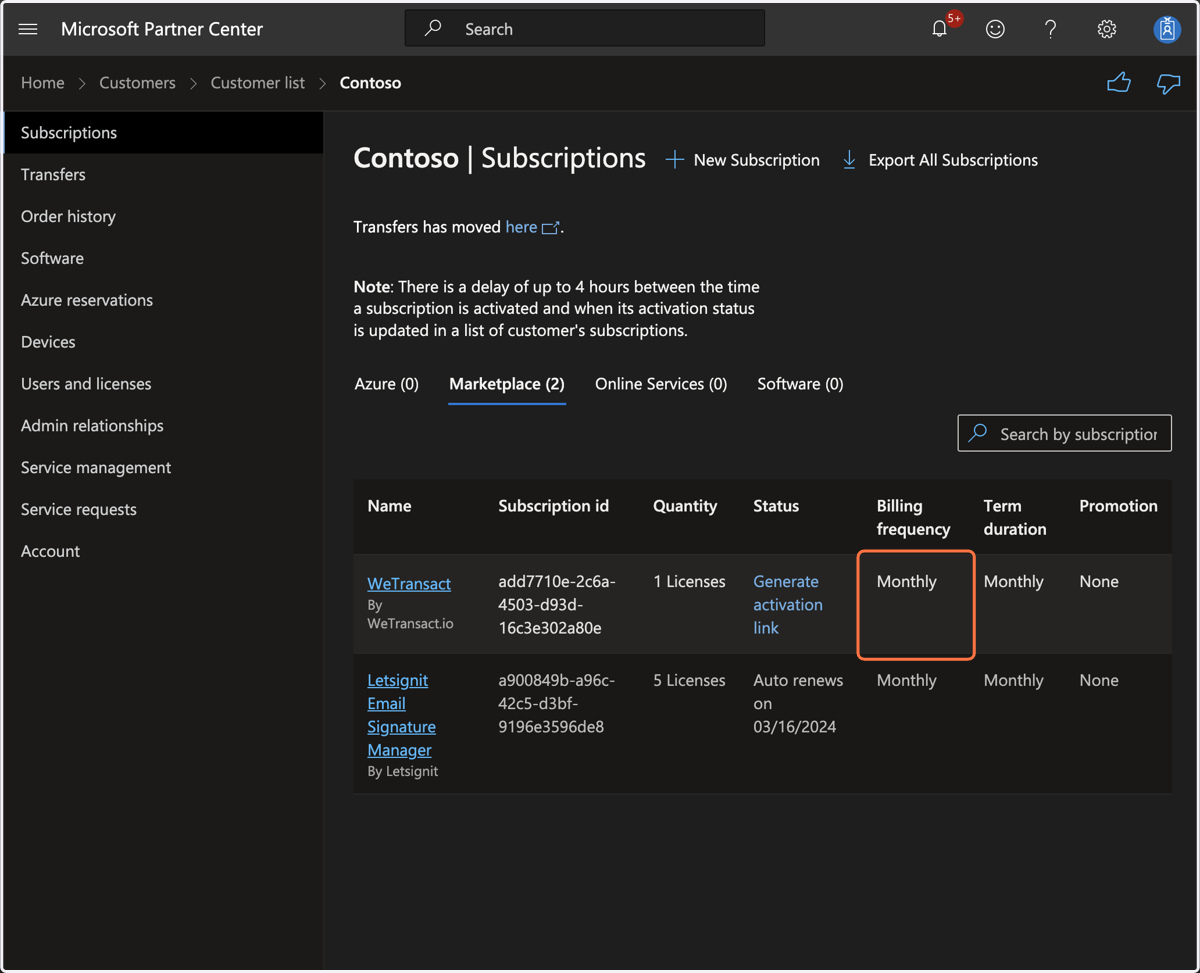The height and width of the screenshot is (973, 1200).
Task: Click the plus icon for New Subscription
Action: pos(675,160)
